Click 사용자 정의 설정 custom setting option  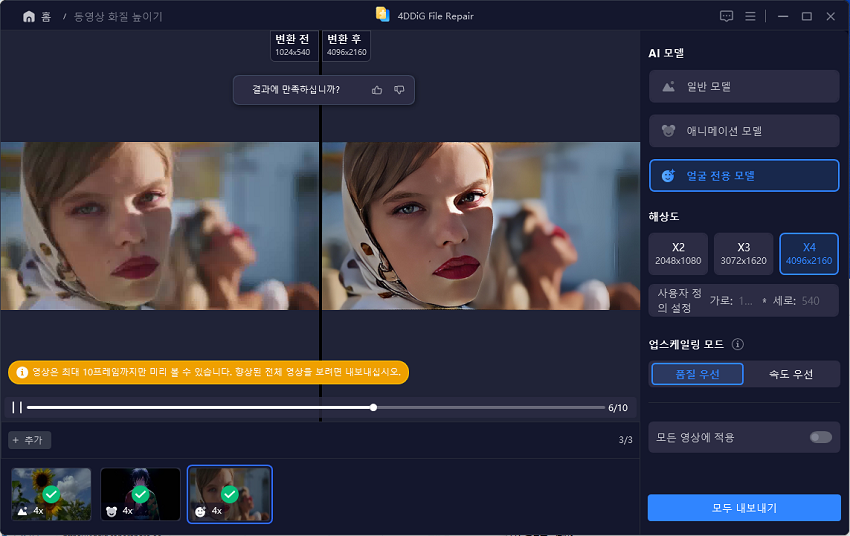click(679, 300)
